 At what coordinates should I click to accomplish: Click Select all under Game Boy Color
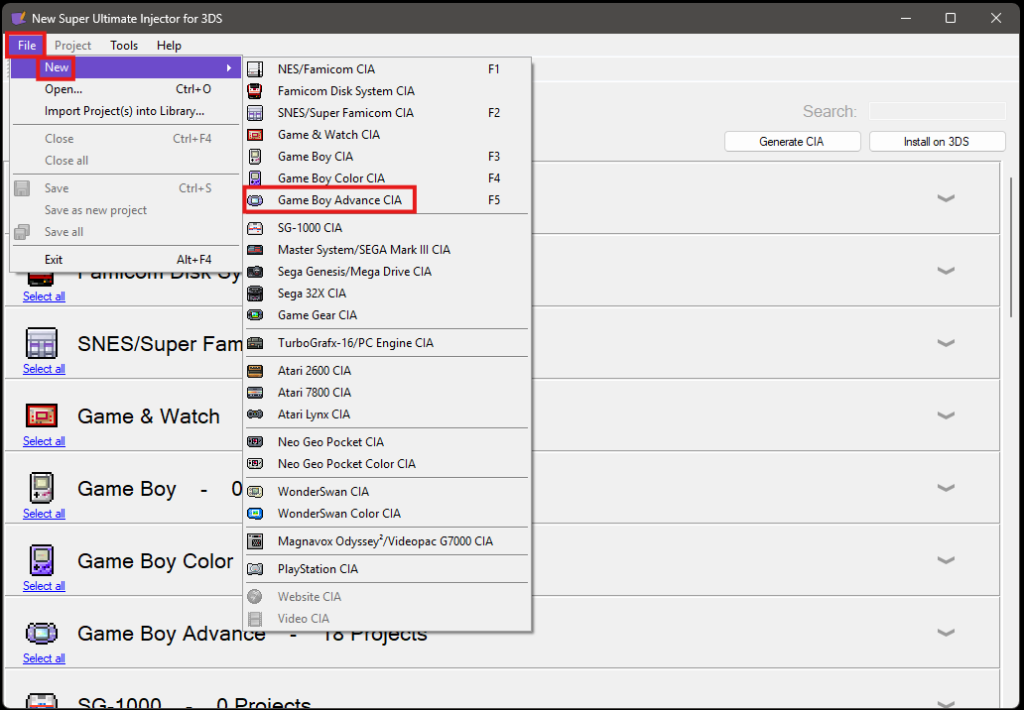pyautogui.click(x=44, y=586)
